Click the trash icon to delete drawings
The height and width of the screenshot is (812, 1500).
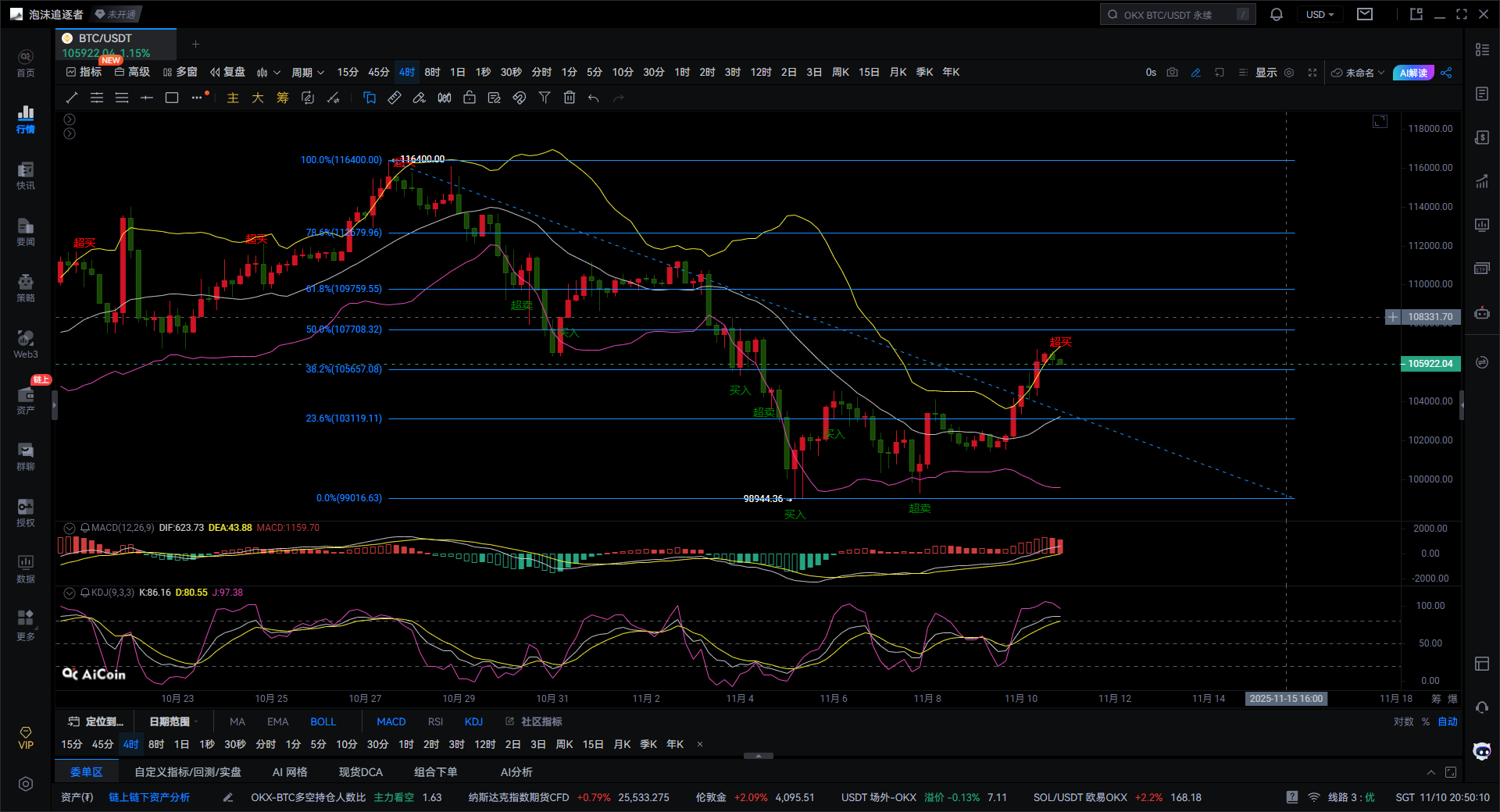(570, 98)
